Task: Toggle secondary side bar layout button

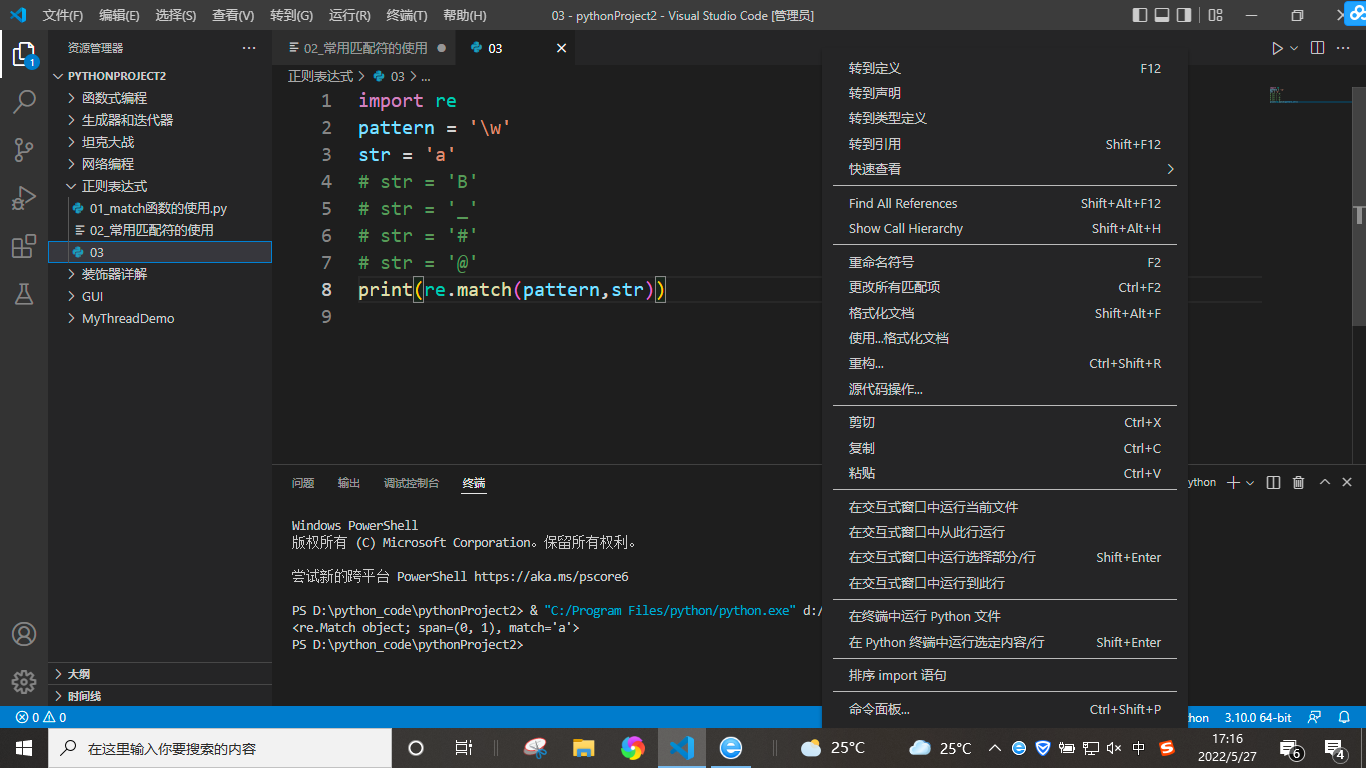Action: click(x=1184, y=15)
